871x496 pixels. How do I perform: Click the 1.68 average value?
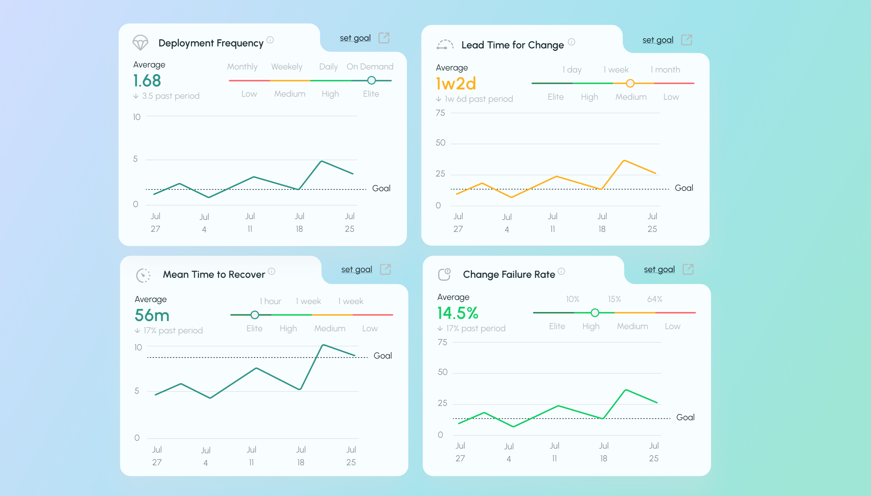pos(147,81)
